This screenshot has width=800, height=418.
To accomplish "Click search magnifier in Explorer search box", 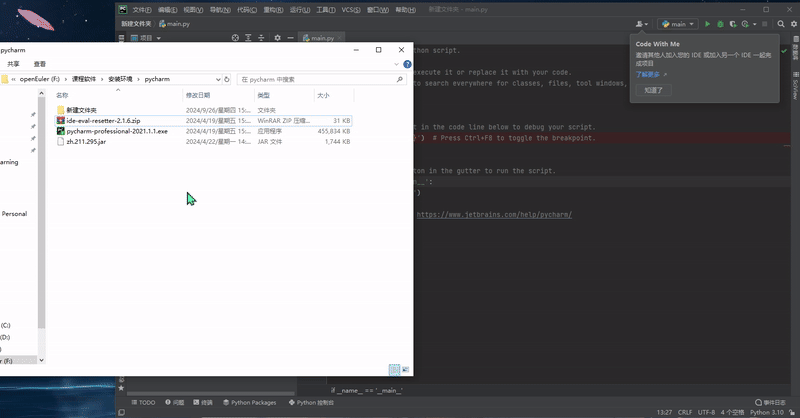I will pyautogui.click(x=399, y=79).
